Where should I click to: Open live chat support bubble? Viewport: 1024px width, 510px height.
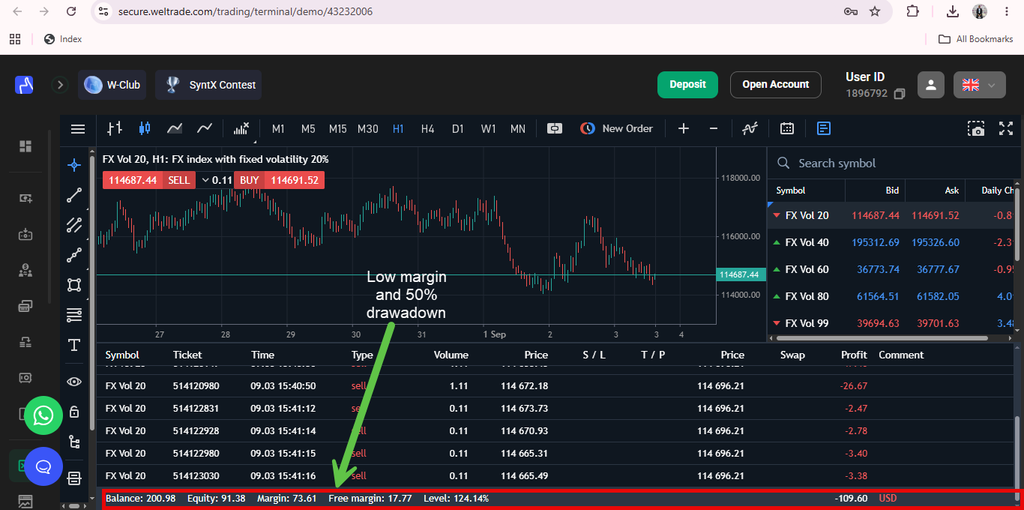click(x=44, y=467)
